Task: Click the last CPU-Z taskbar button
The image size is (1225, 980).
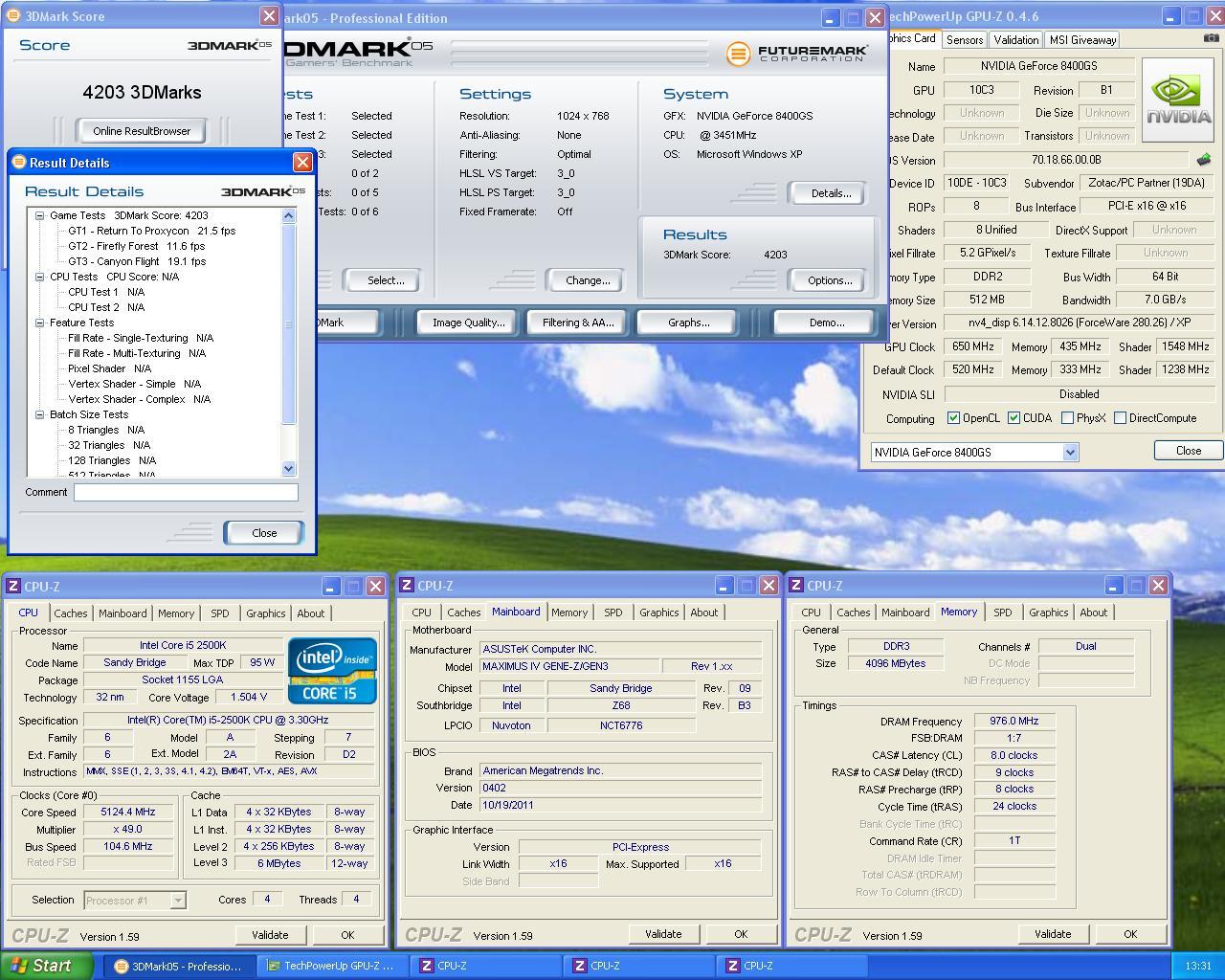Action: (x=792, y=967)
